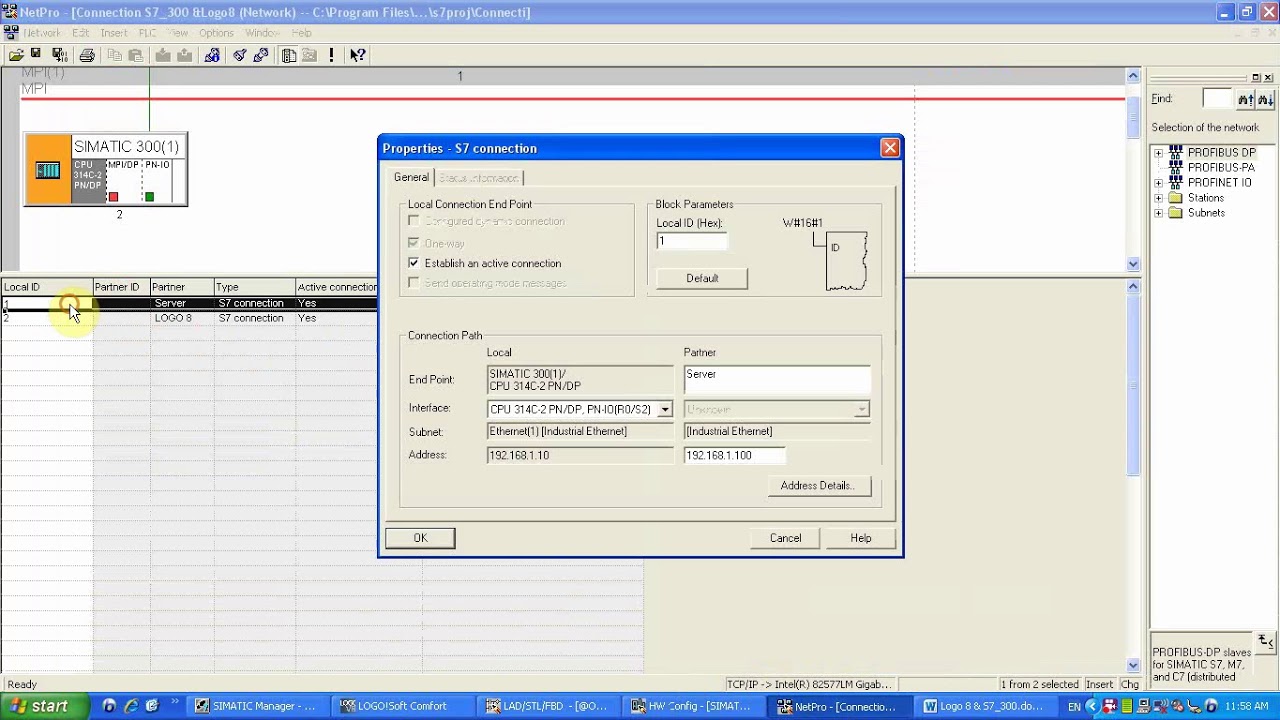Switch to the General tab

coord(411,177)
